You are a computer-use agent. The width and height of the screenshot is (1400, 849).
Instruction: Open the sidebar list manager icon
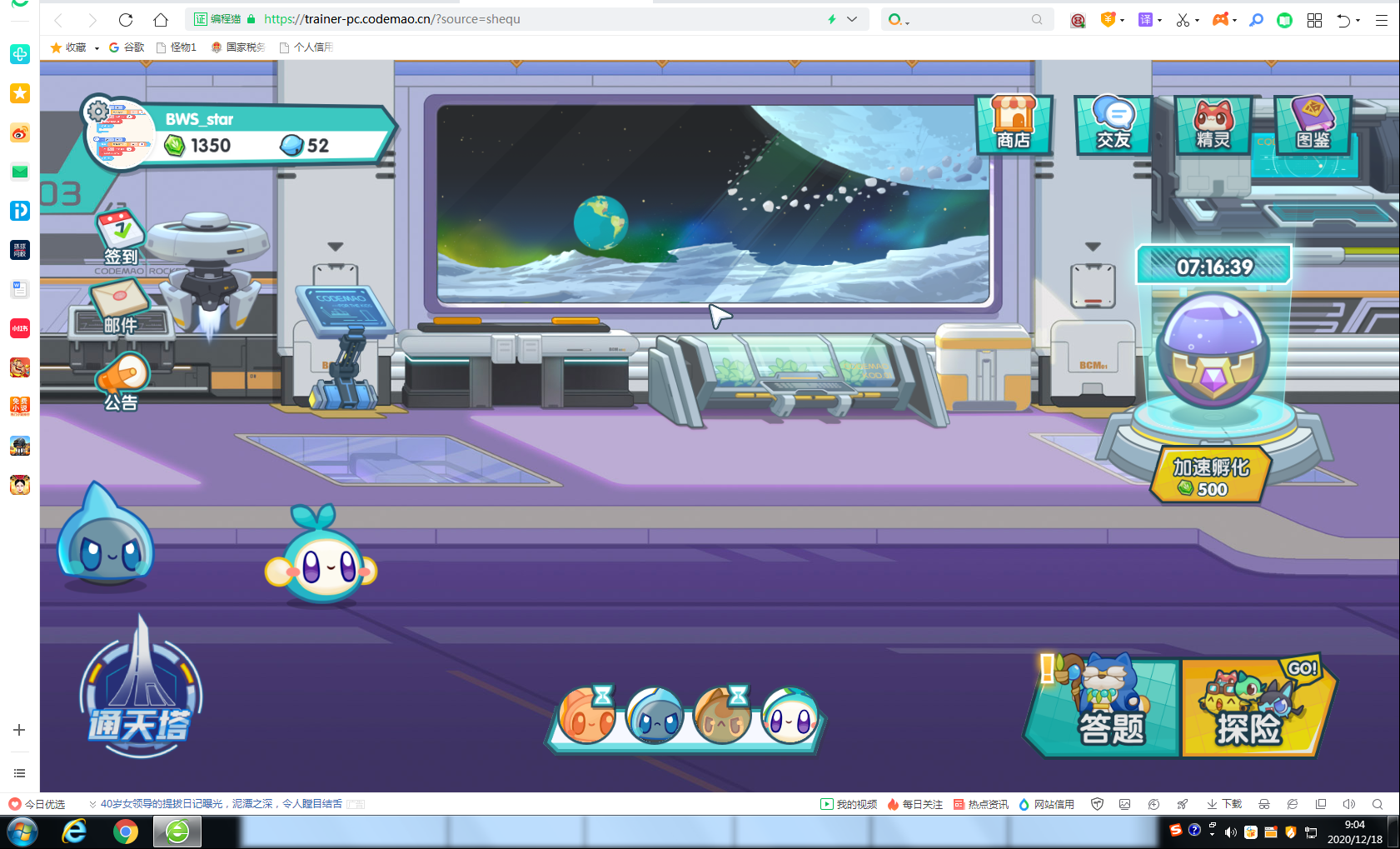click(x=20, y=773)
